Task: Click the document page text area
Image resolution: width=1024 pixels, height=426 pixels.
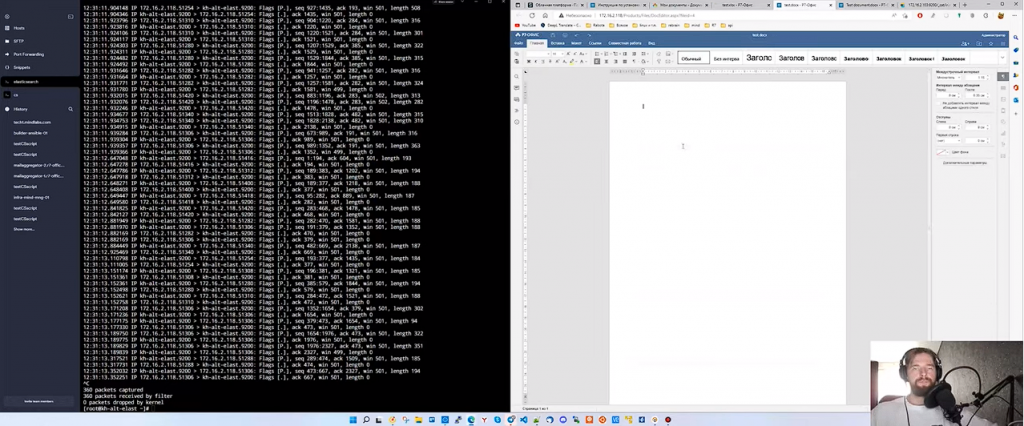Action: [728, 242]
